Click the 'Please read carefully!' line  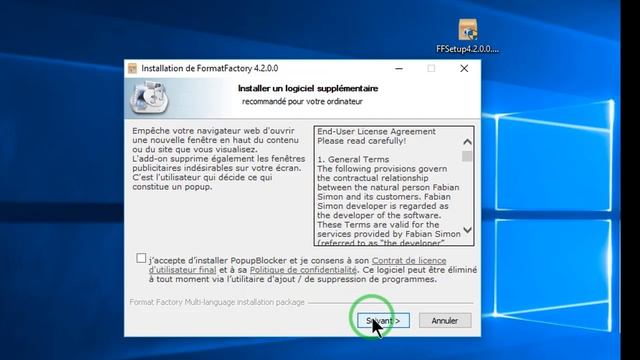362,141
